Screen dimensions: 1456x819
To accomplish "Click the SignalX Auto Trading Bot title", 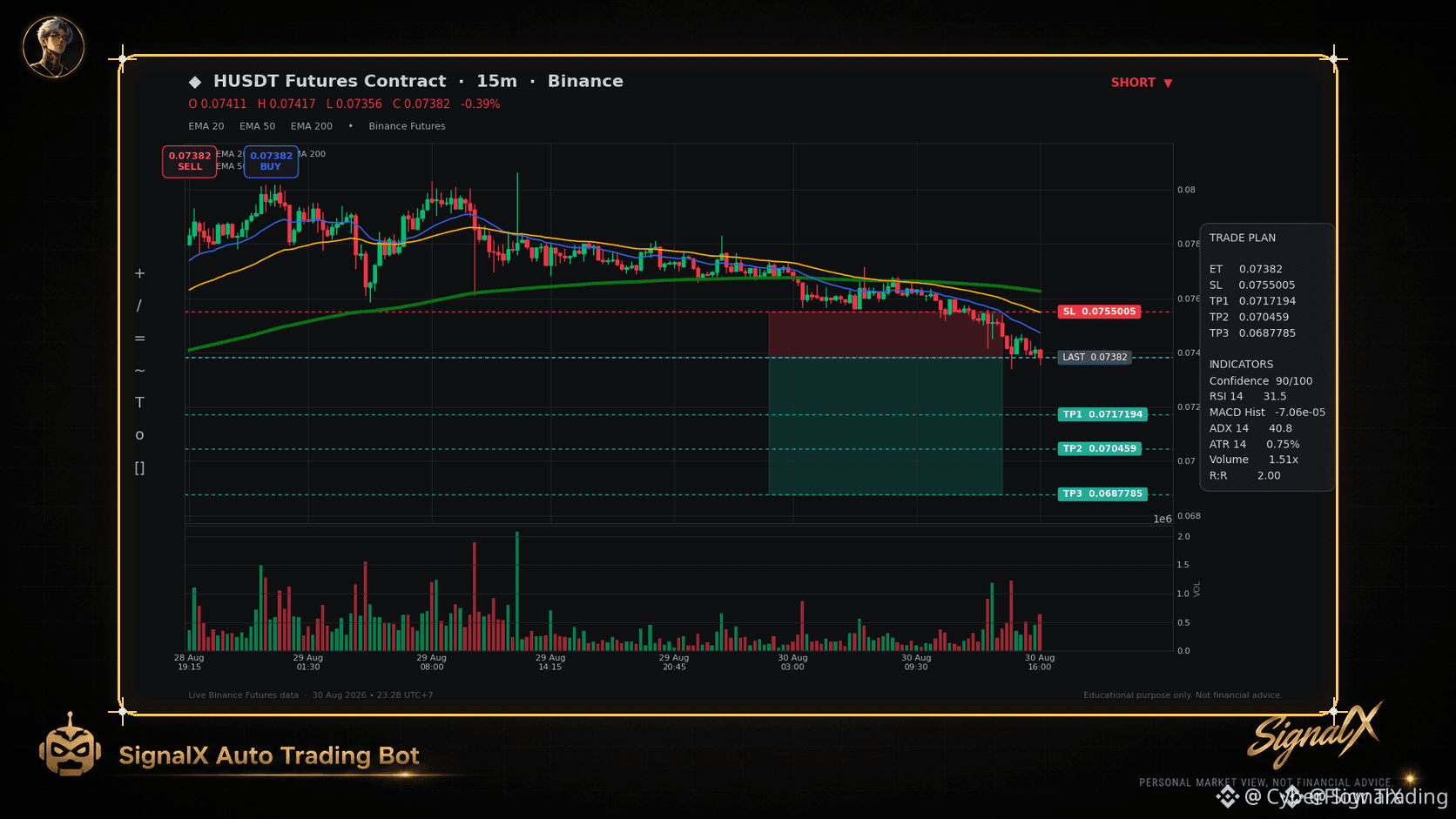I will pos(269,755).
